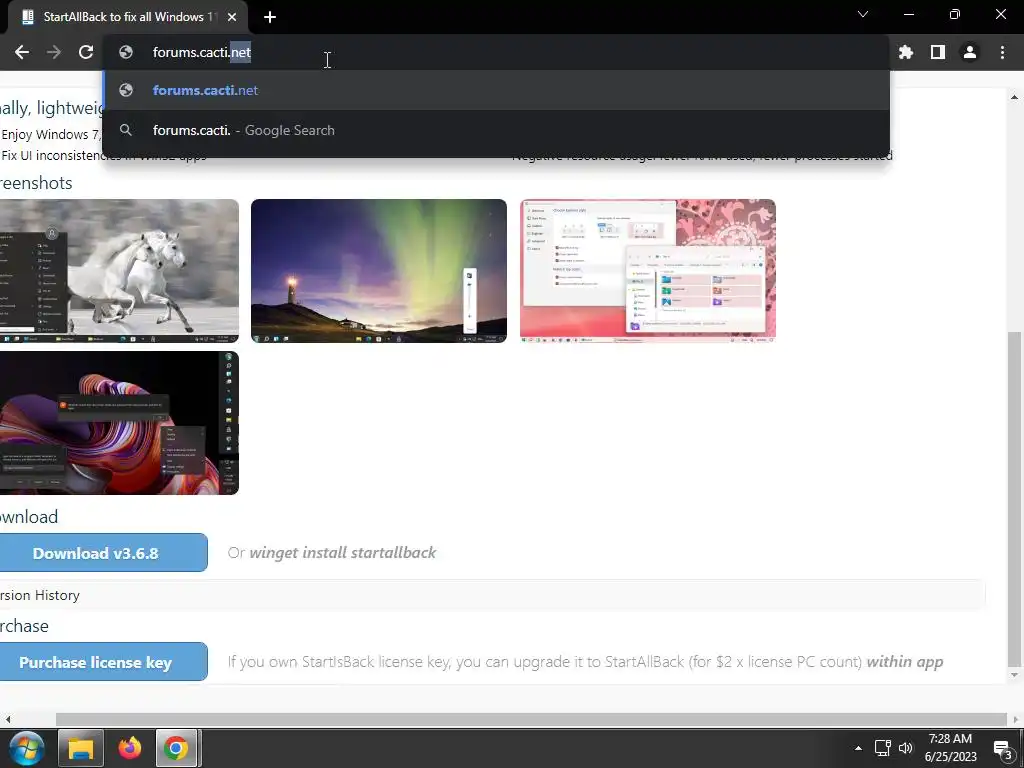1024x768 pixels.
Task: Click the horizontal scrollbar left arrow
Action: coord(8,719)
